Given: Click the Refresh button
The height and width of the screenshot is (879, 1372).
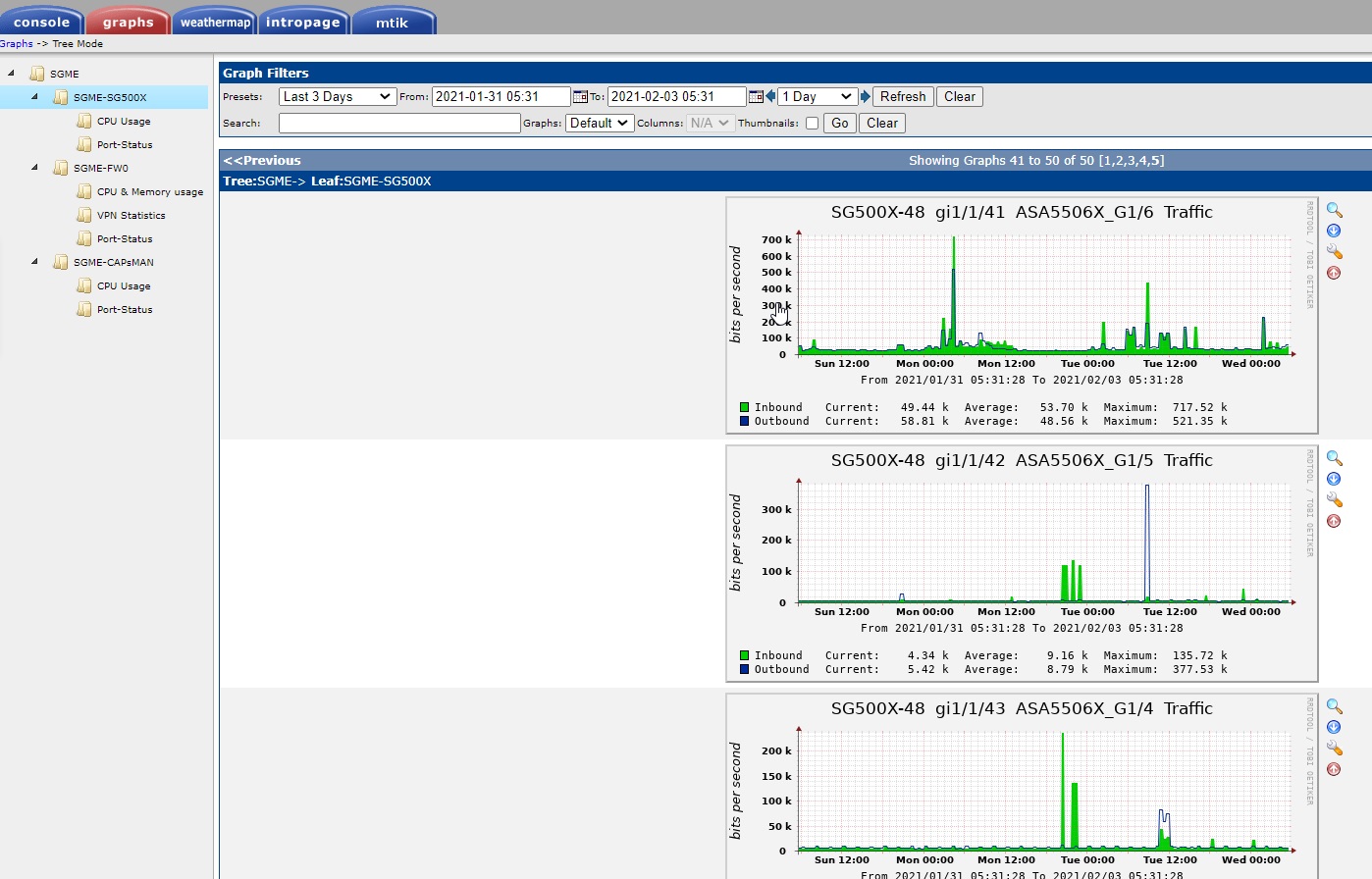Looking at the screenshot, I should (x=903, y=96).
